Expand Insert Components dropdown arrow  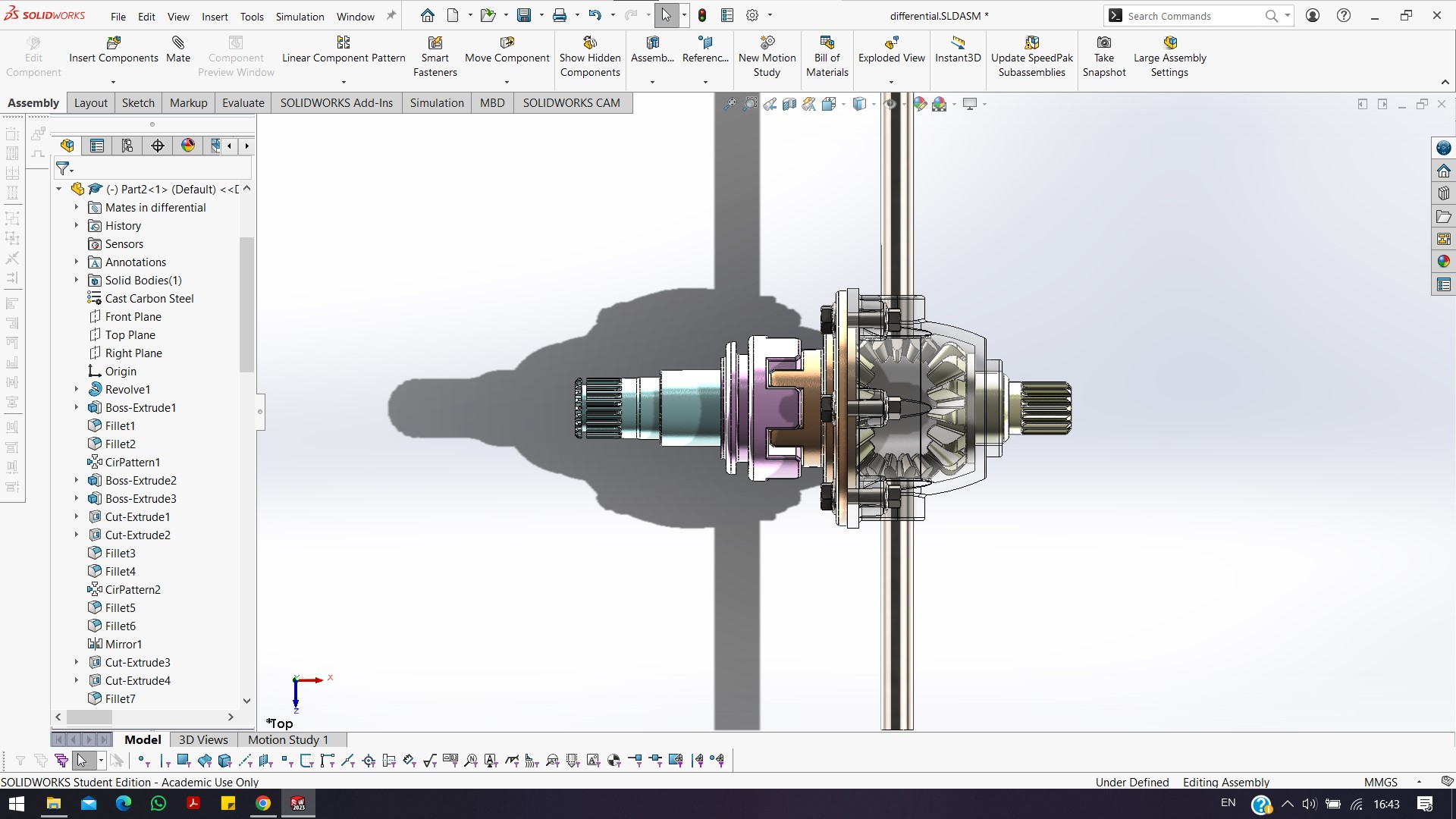[x=113, y=82]
